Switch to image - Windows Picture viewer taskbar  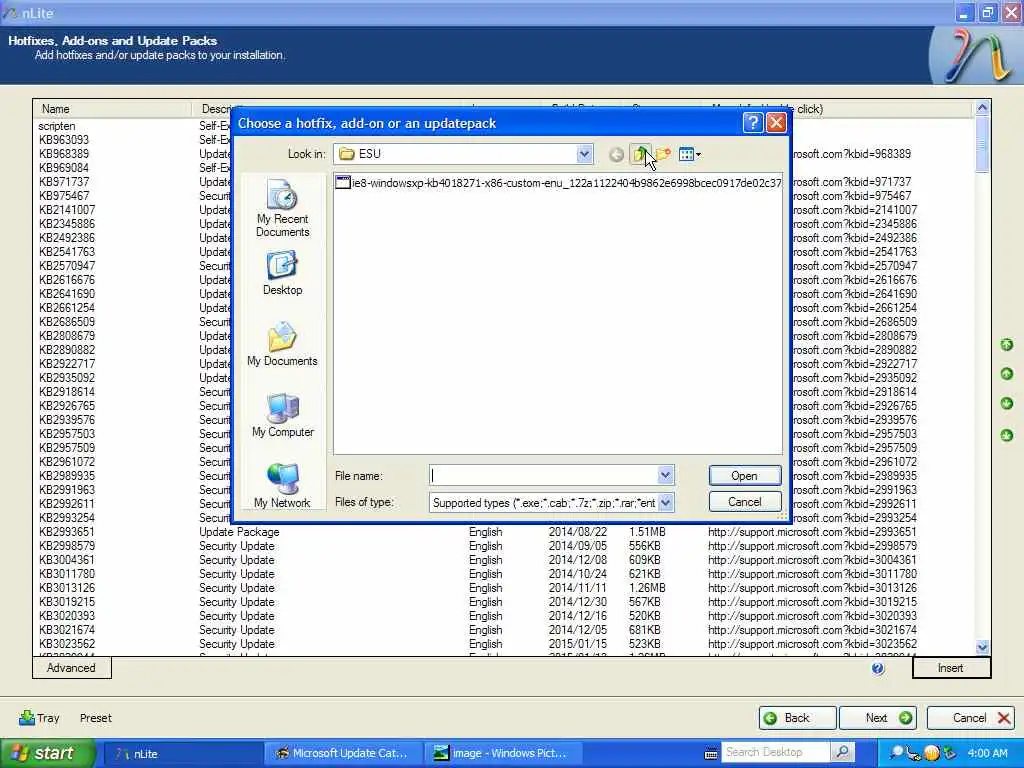coord(503,754)
